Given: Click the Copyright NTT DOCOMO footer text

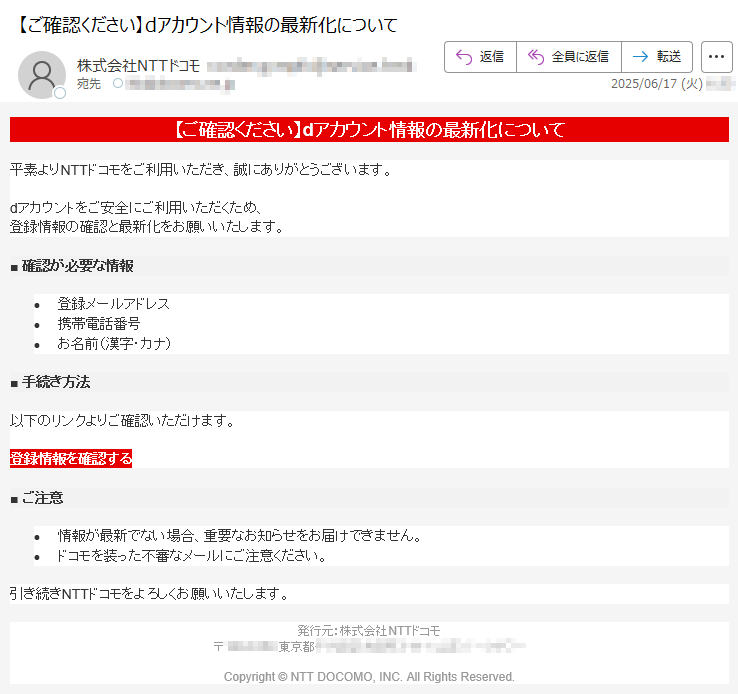Looking at the screenshot, I should click(x=369, y=677).
